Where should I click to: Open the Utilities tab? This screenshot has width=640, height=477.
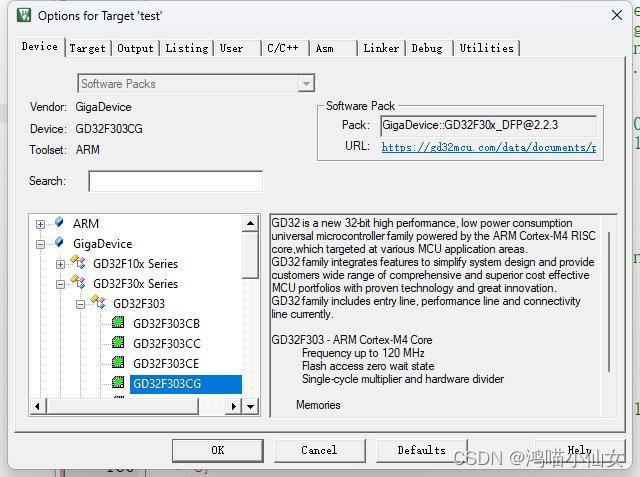coord(487,49)
